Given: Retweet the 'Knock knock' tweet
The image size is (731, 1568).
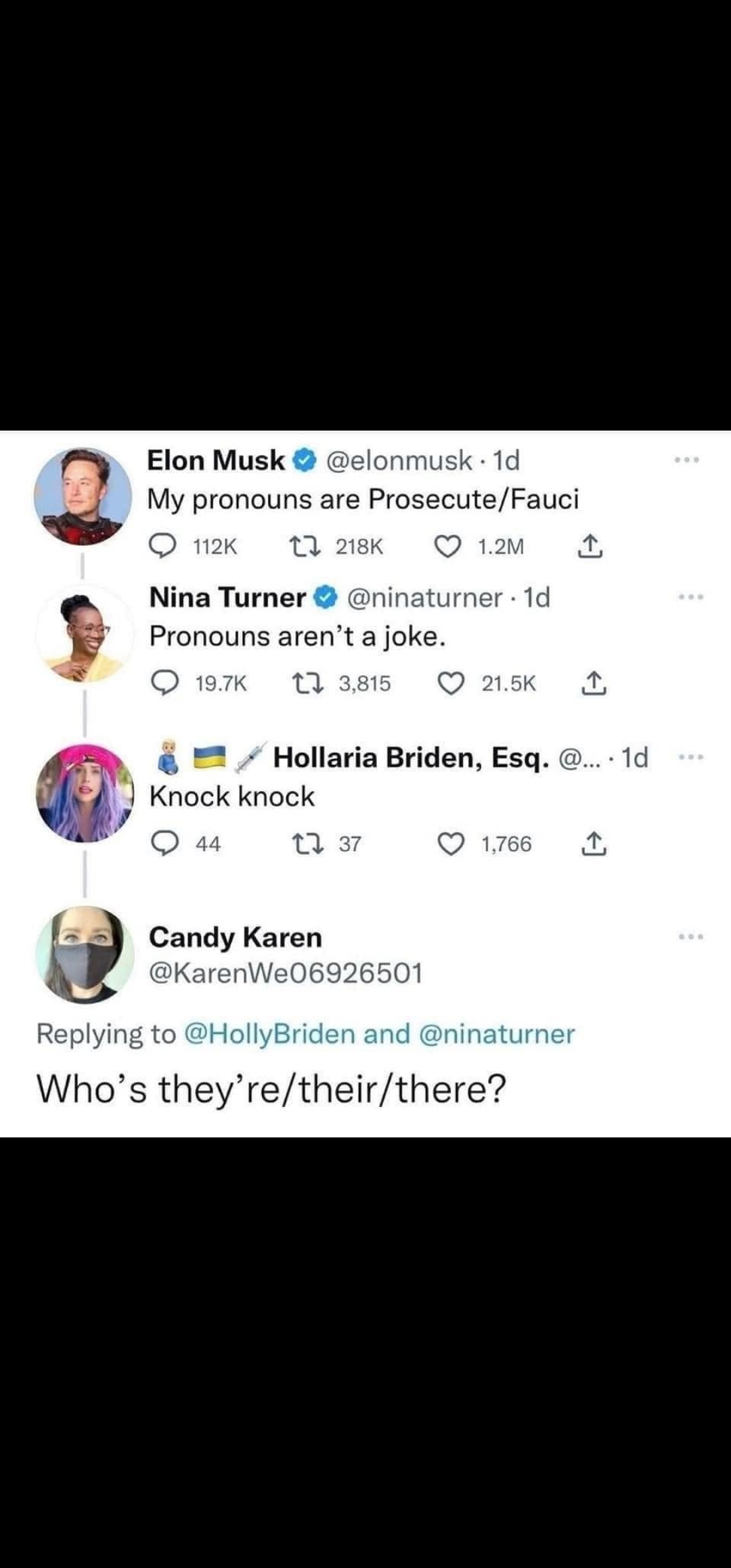Looking at the screenshot, I should point(302,844).
